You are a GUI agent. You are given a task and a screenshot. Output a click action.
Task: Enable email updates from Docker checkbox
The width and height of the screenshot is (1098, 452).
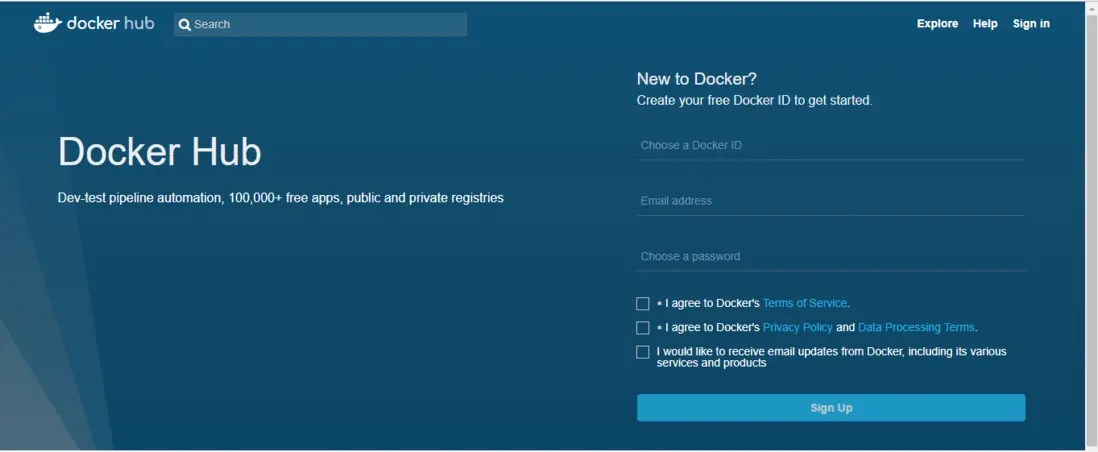coord(643,352)
